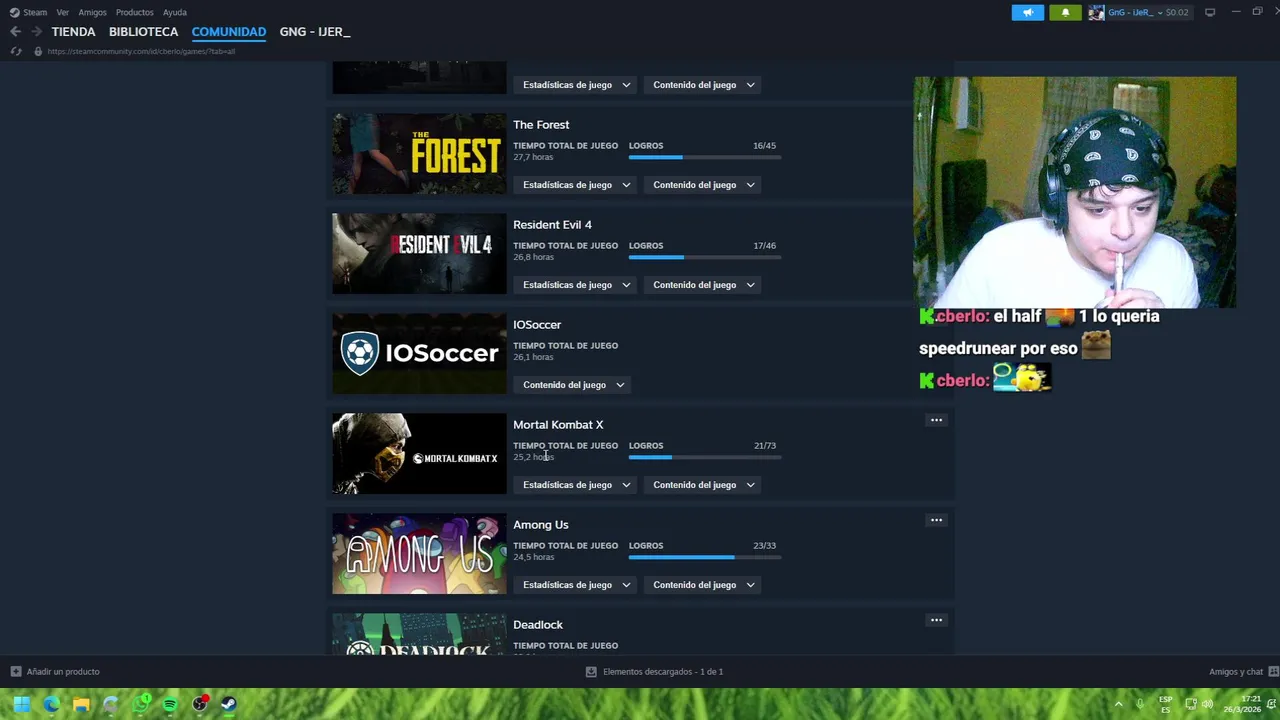Open the Windows Start button
The width and height of the screenshot is (1280, 720).
(x=21, y=704)
